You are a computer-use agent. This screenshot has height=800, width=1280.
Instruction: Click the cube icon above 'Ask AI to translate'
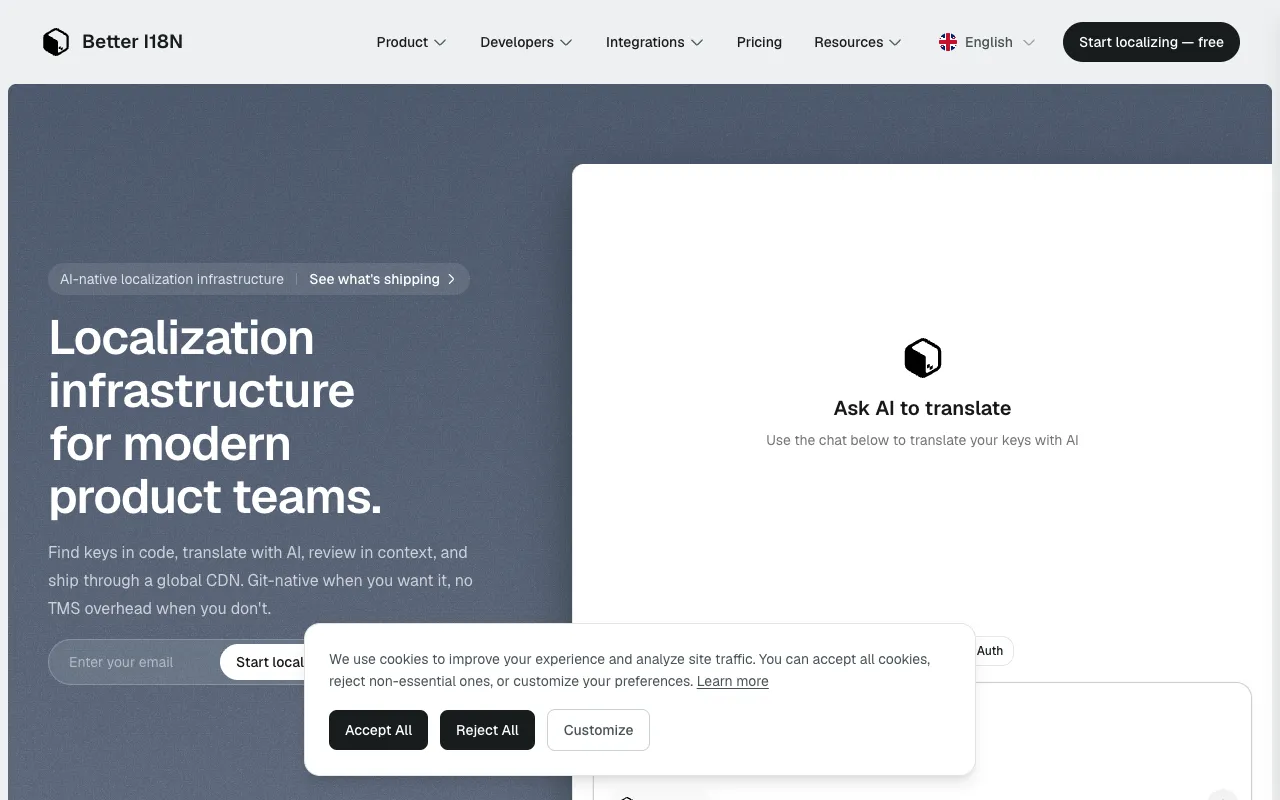[922, 357]
